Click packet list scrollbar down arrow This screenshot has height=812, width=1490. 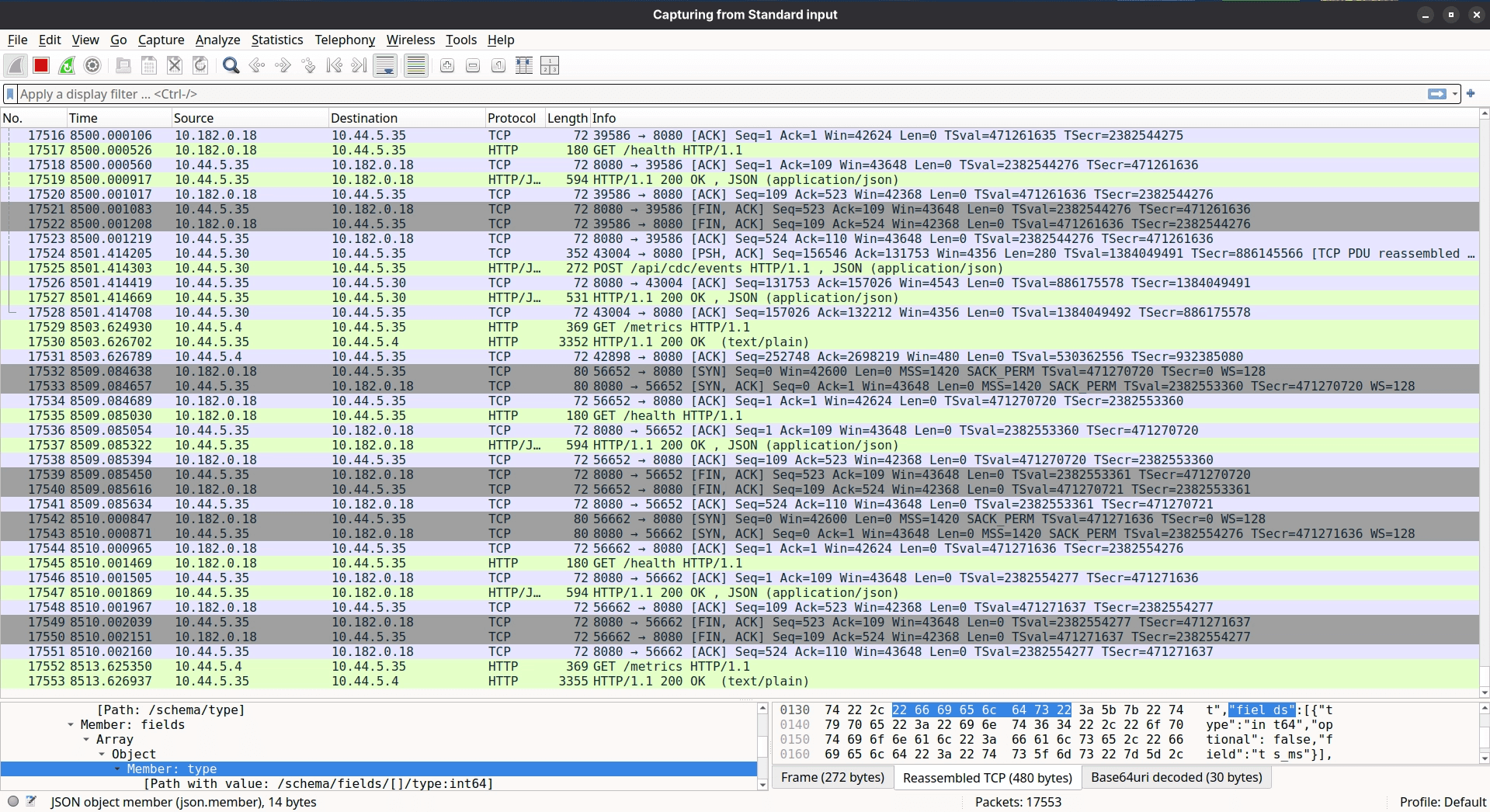1485,692
